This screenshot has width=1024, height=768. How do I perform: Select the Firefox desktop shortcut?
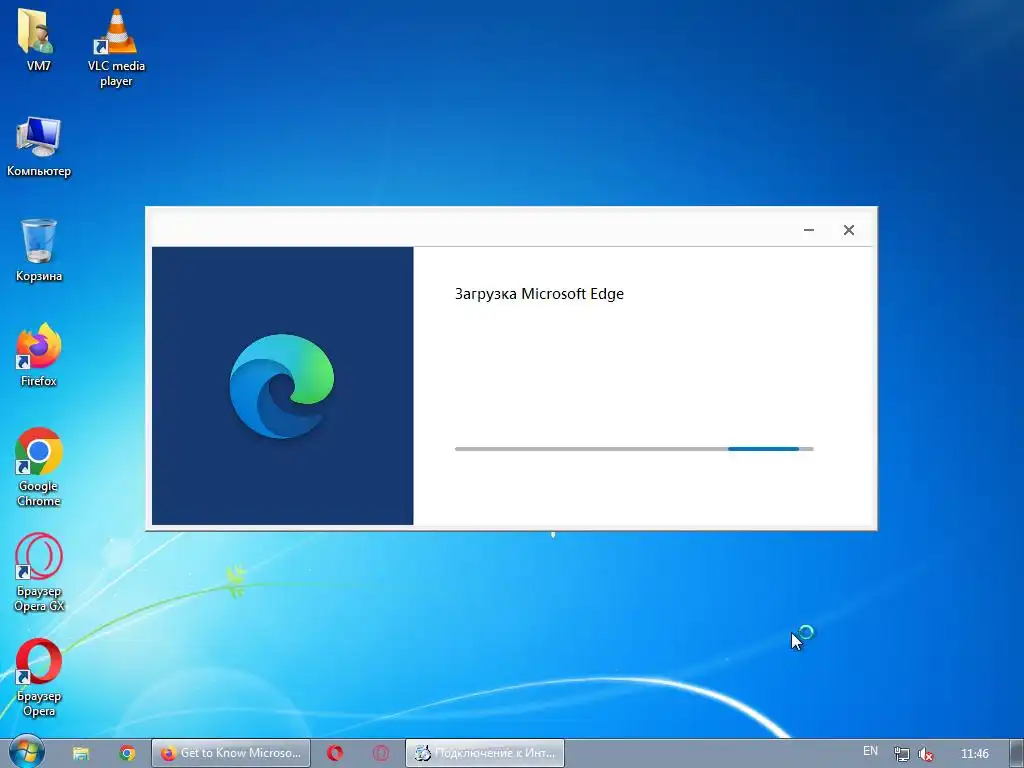39,355
